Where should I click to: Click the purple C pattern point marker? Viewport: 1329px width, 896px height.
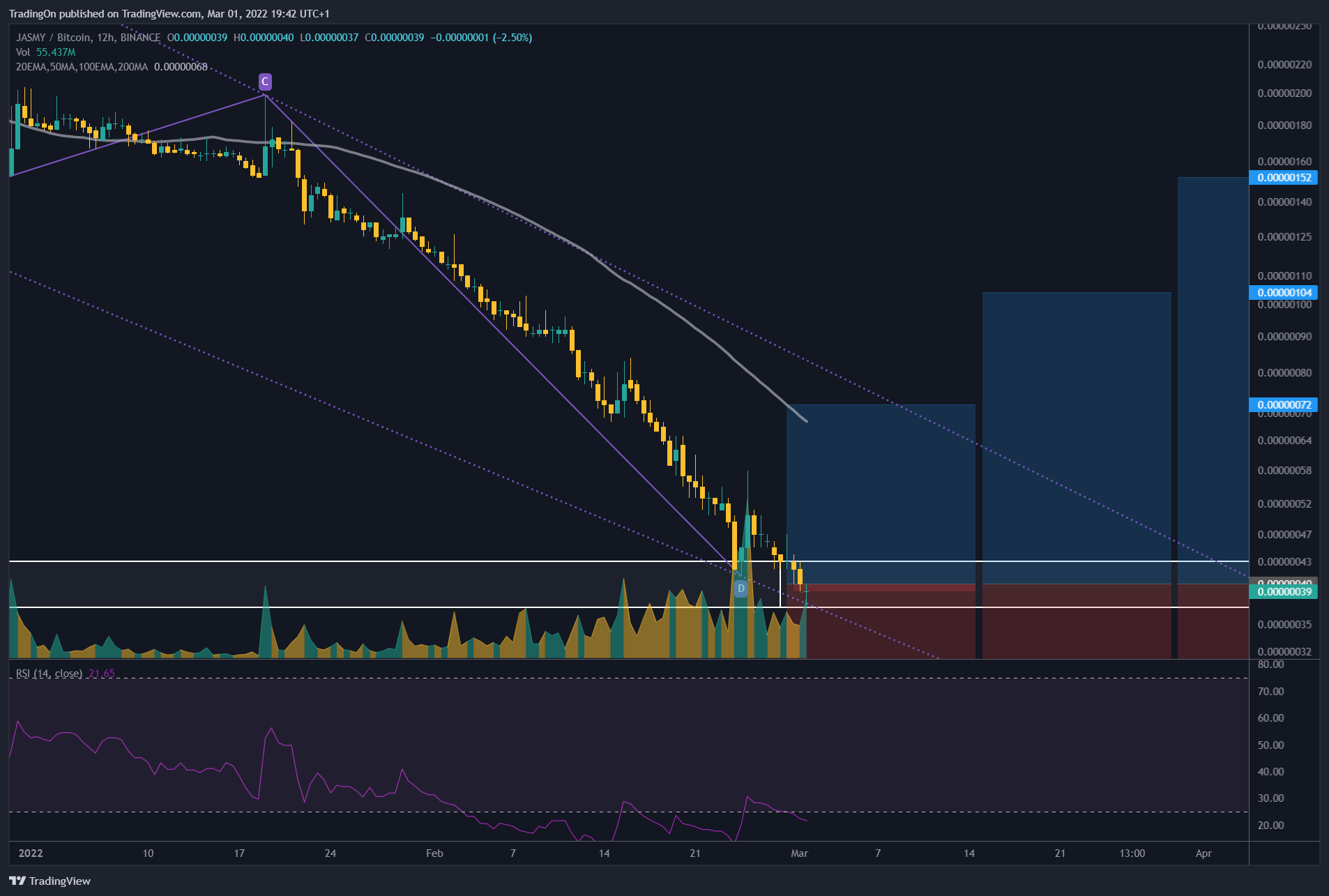(x=264, y=82)
